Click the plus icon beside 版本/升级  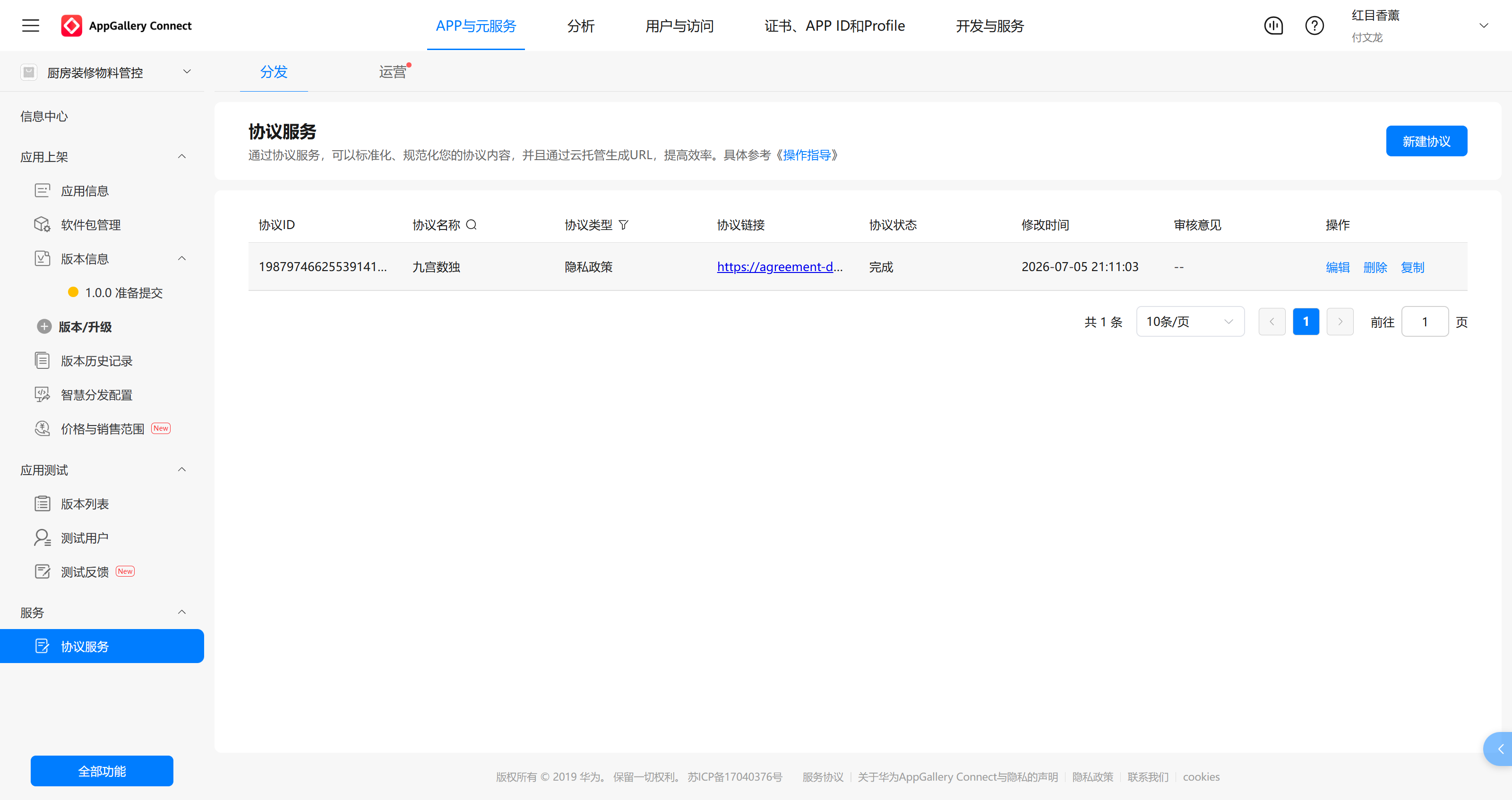click(x=44, y=326)
